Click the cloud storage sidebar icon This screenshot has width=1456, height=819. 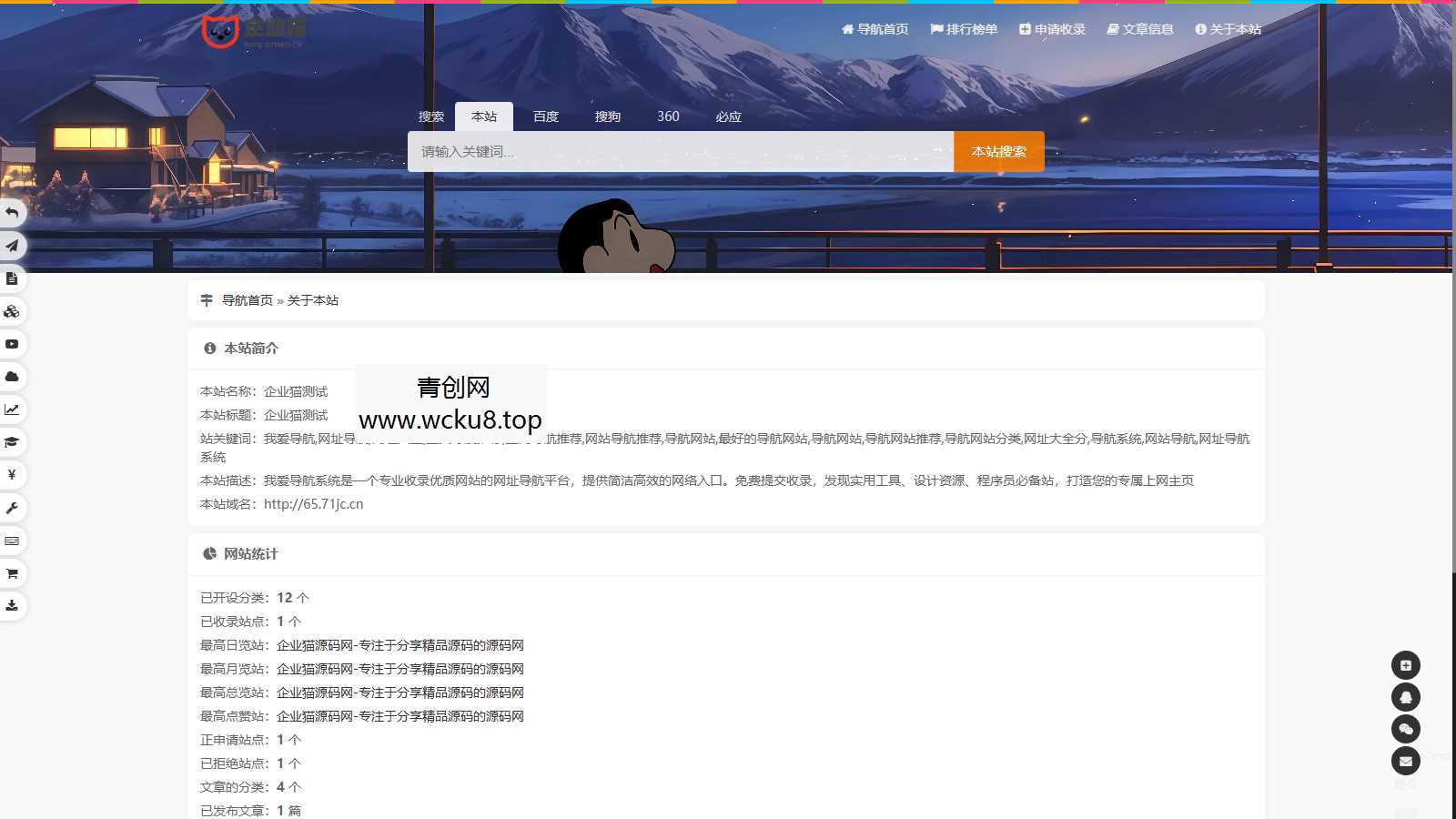12,377
